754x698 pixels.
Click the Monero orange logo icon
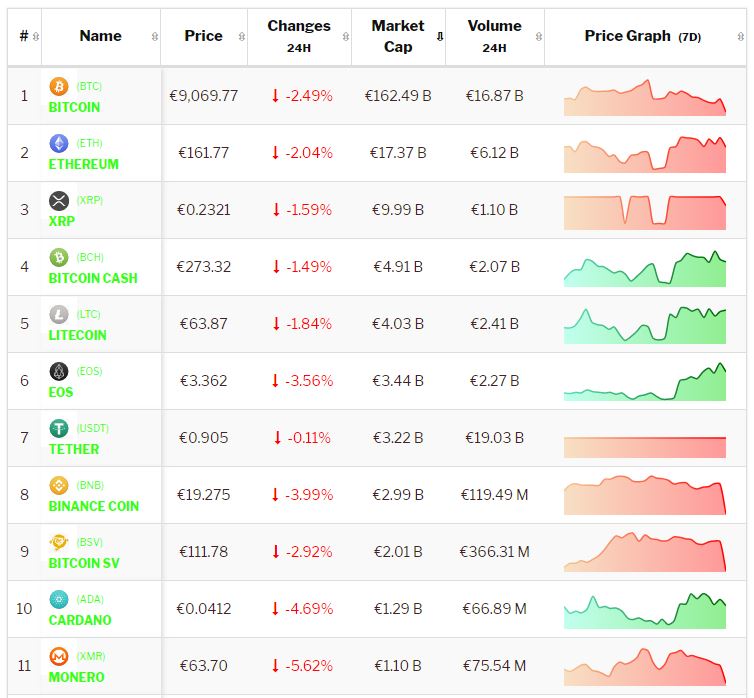[x=59, y=657]
